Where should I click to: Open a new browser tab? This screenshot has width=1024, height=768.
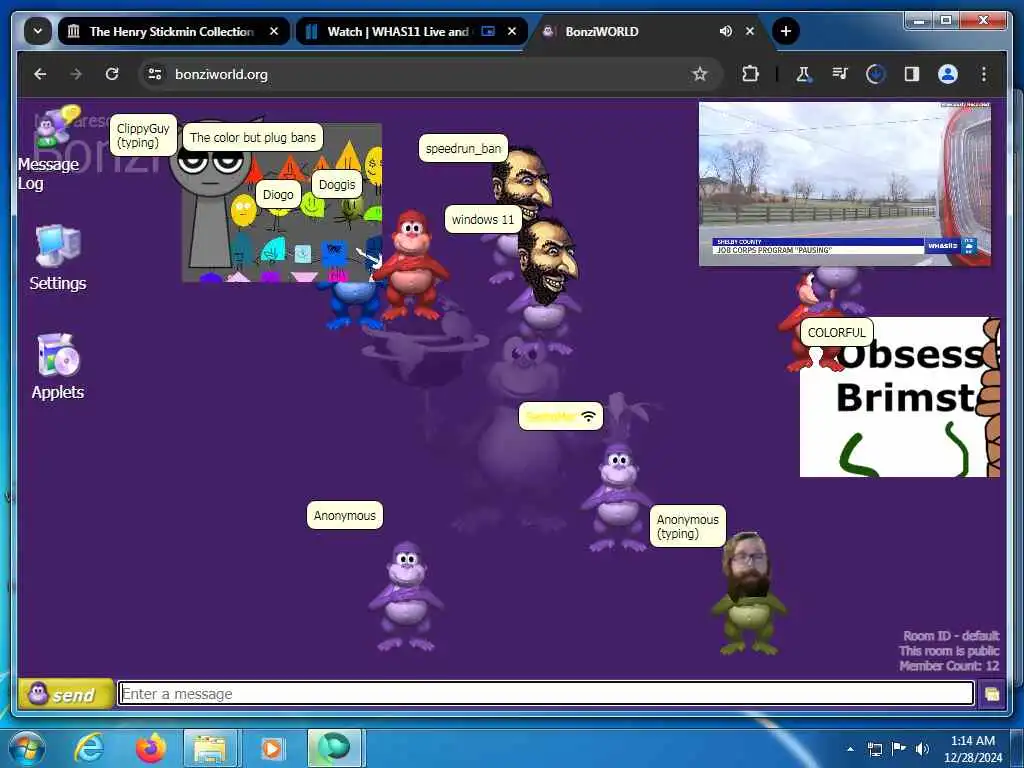click(786, 31)
